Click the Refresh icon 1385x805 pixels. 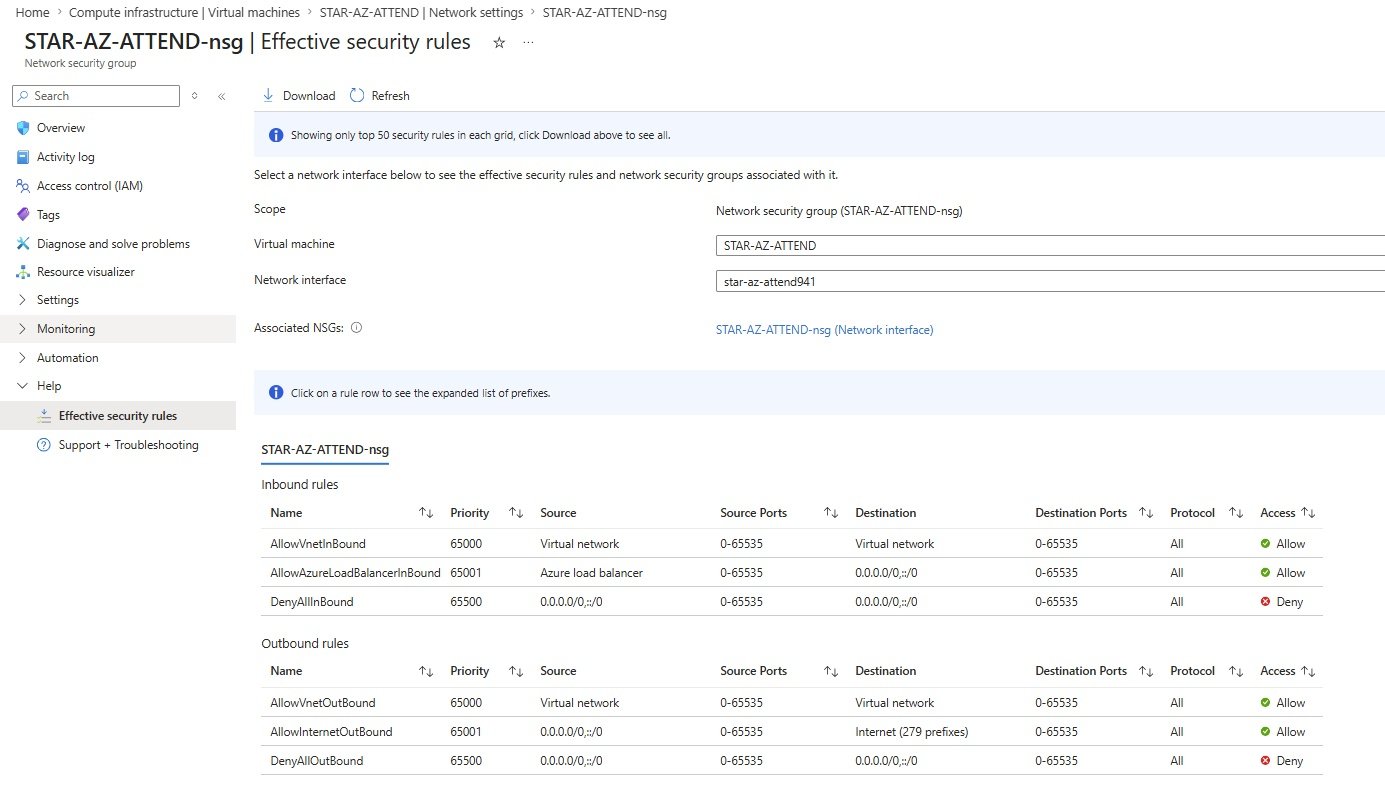pos(357,96)
